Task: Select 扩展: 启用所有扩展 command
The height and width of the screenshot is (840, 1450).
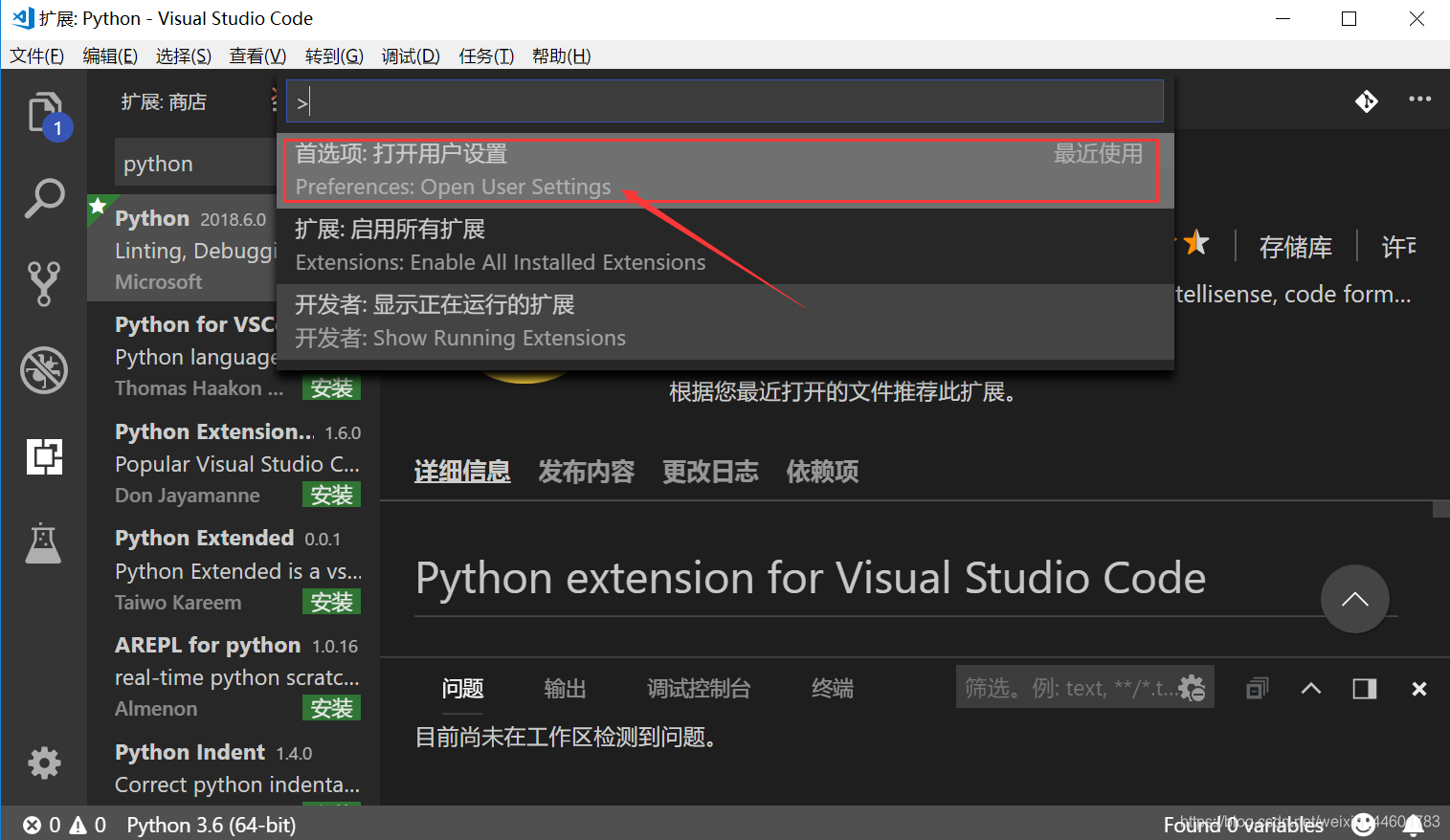Action: click(x=725, y=246)
